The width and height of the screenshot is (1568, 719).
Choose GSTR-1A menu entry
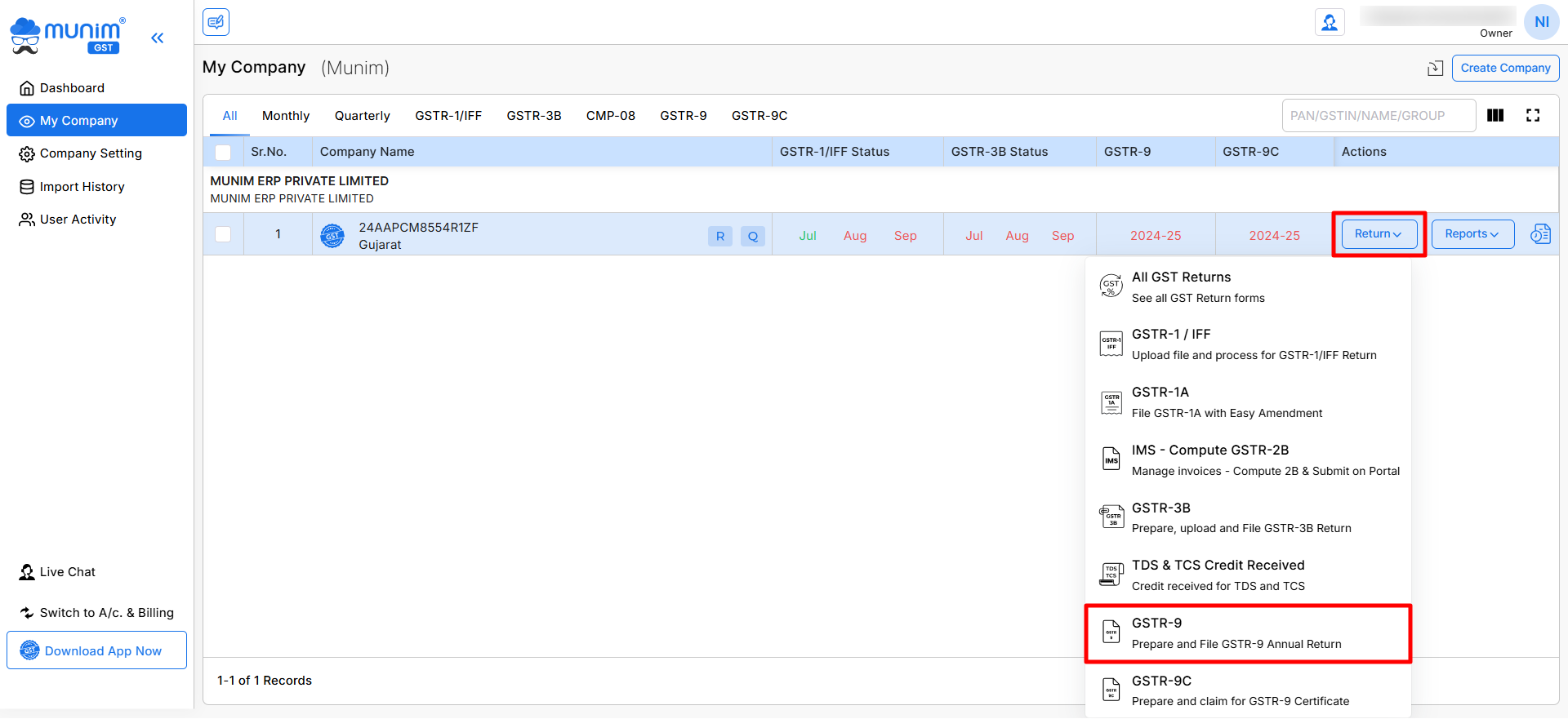click(1248, 402)
